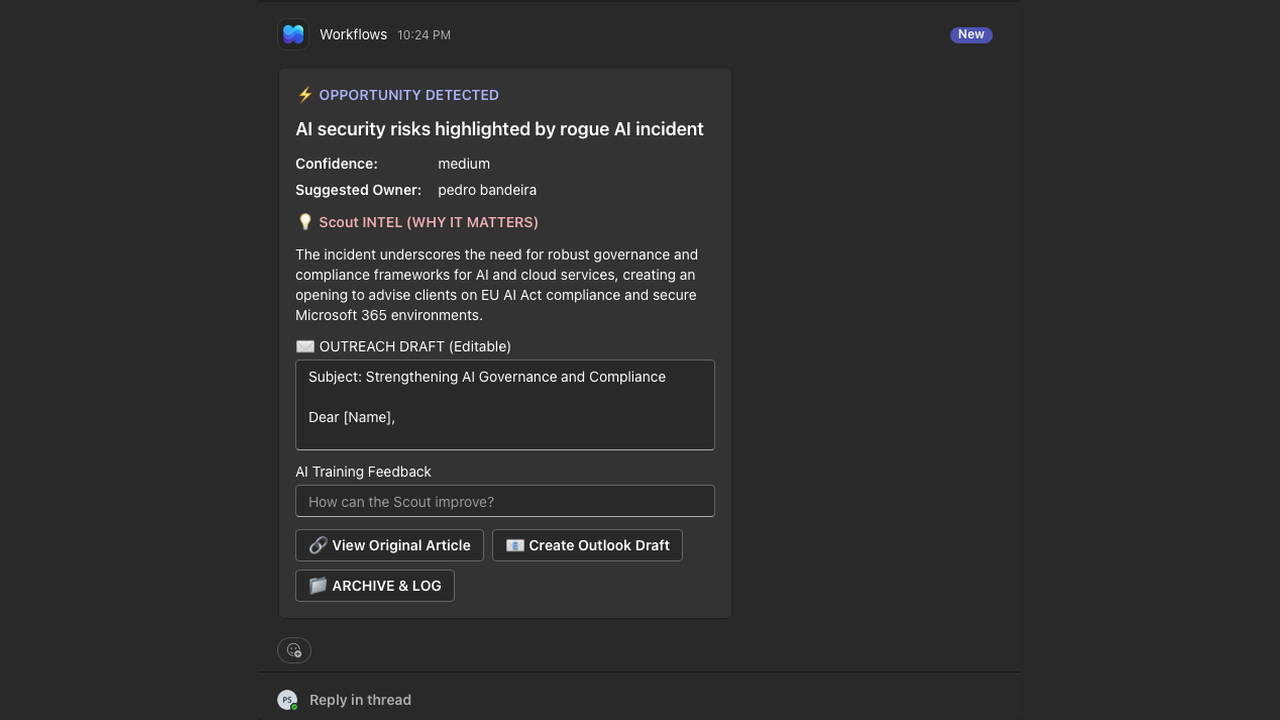Click the PS user avatar near reply
The height and width of the screenshot is (720, 1280).
[287, 700]
